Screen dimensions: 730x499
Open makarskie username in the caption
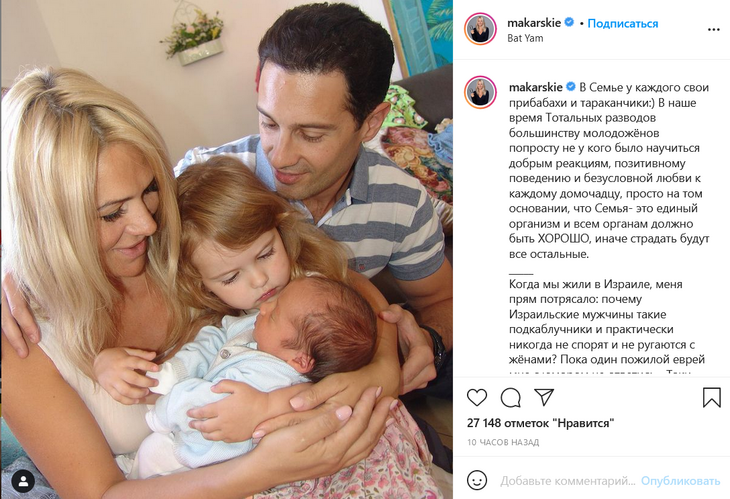[x=535, y=87]
